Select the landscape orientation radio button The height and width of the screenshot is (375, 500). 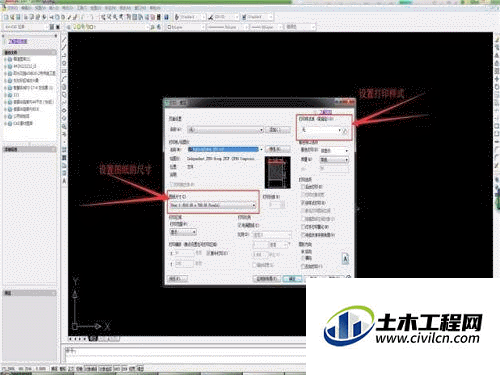[307, 258]
